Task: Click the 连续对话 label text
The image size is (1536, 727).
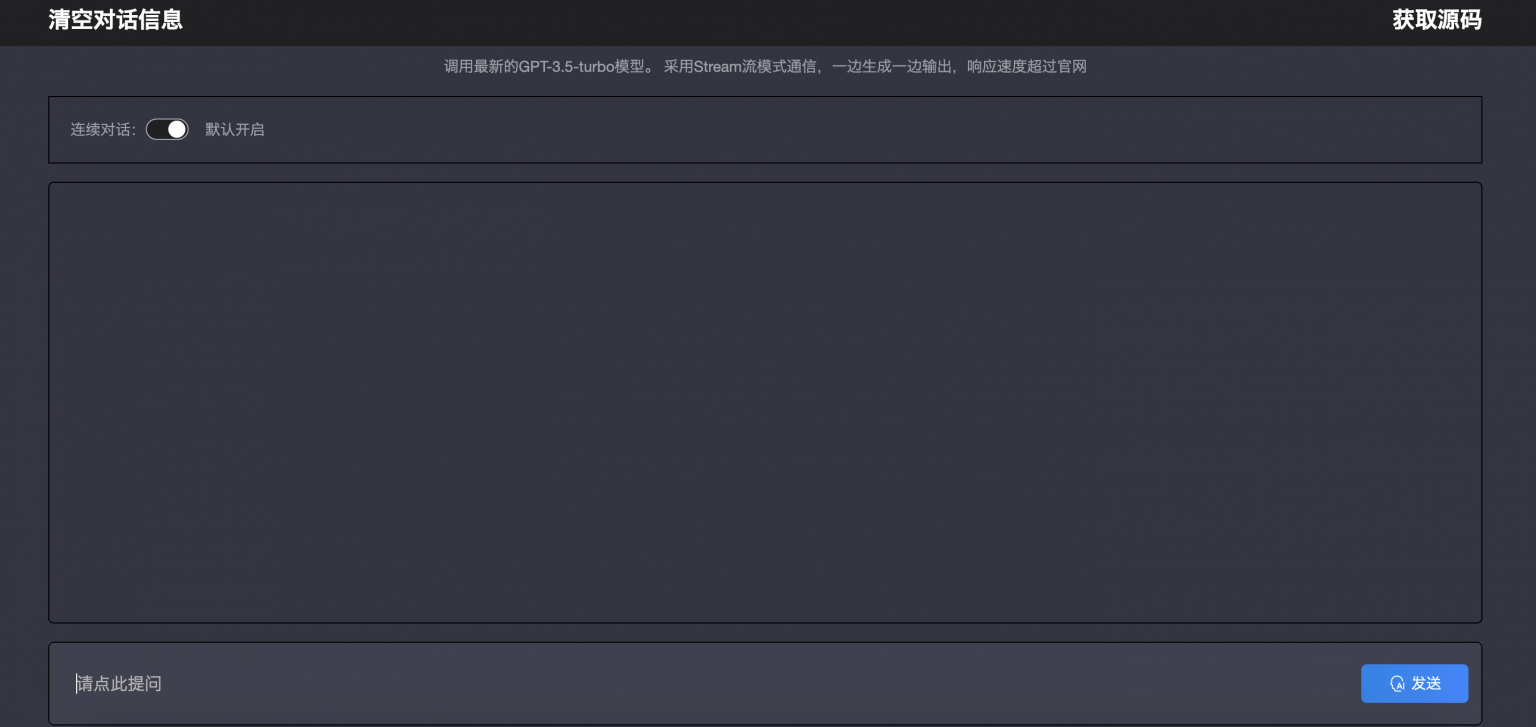Action: tap(103, 130)
